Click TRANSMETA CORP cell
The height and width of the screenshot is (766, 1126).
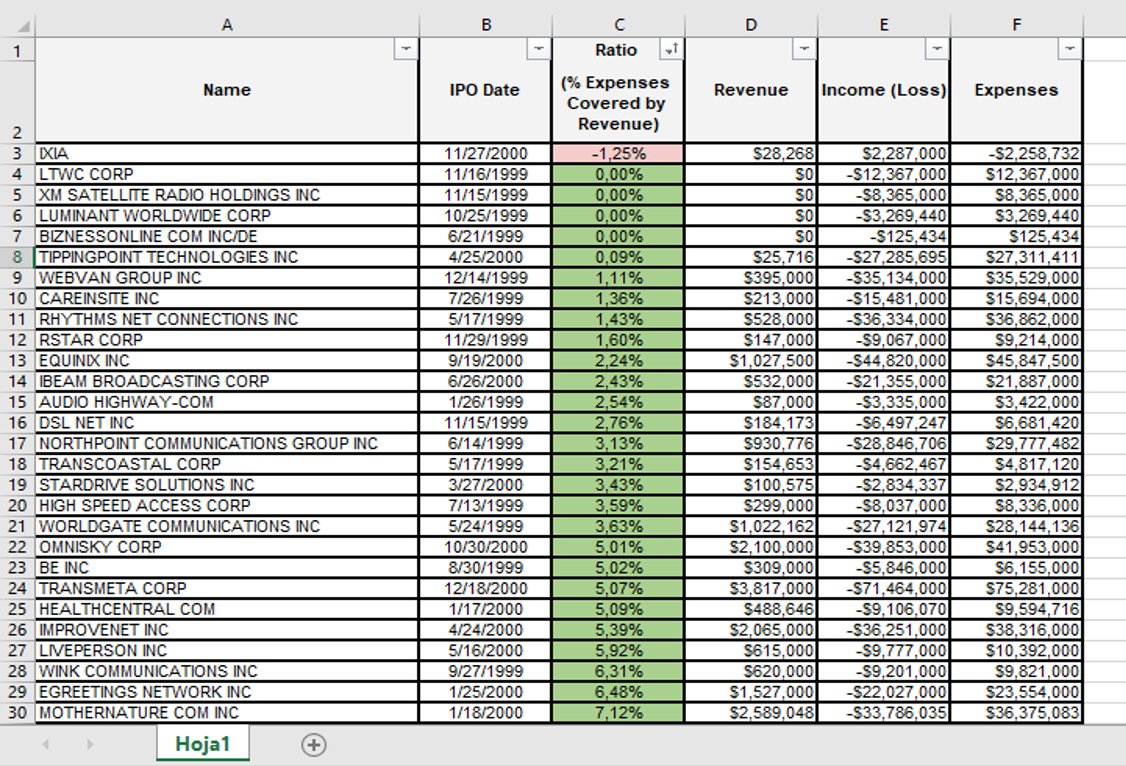coord(227,589)
